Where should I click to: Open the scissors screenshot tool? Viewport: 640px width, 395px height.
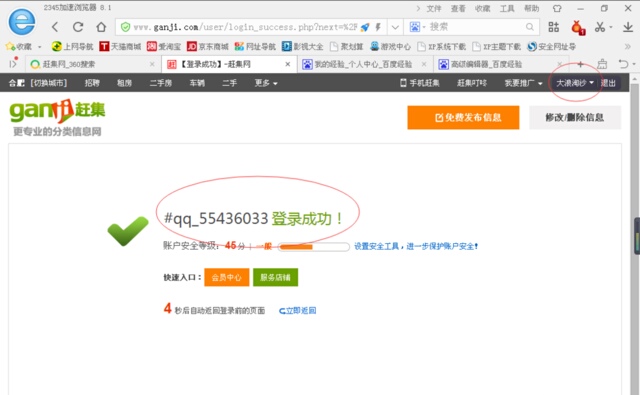click(x=600, y=27)
